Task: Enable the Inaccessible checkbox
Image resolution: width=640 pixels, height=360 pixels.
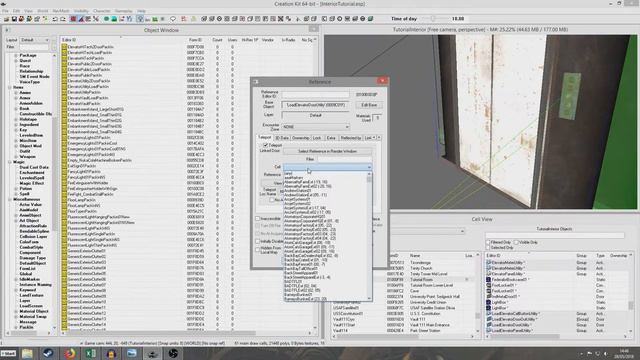Action: [258, 219]
